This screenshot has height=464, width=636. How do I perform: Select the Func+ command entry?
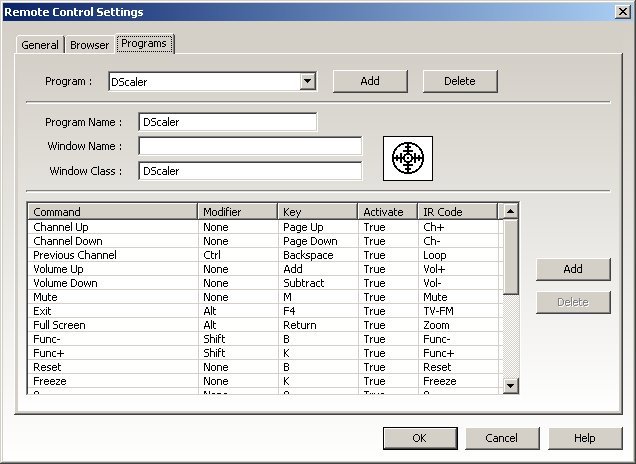tap(265, 353)
